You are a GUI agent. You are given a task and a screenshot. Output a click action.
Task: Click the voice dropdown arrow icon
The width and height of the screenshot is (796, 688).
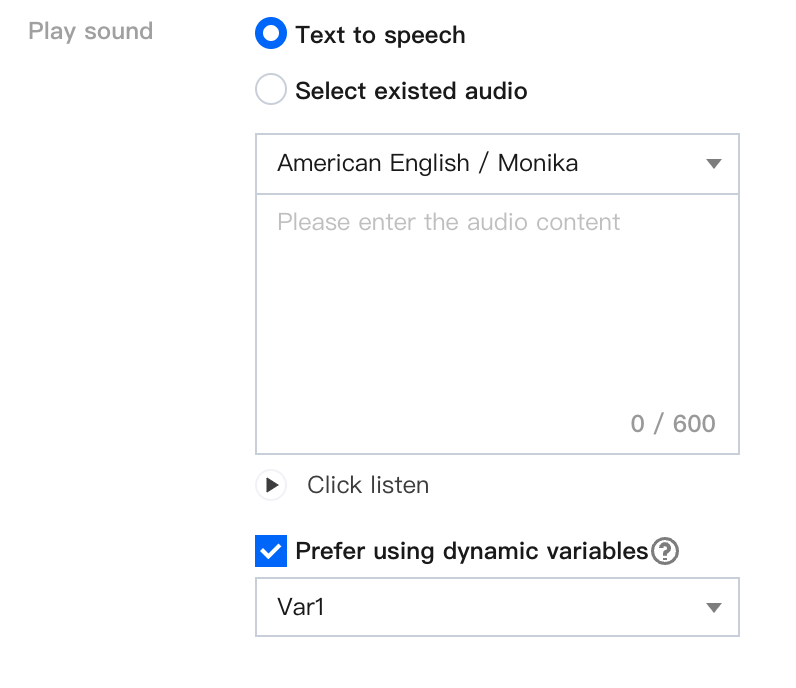tap(714, 163)
